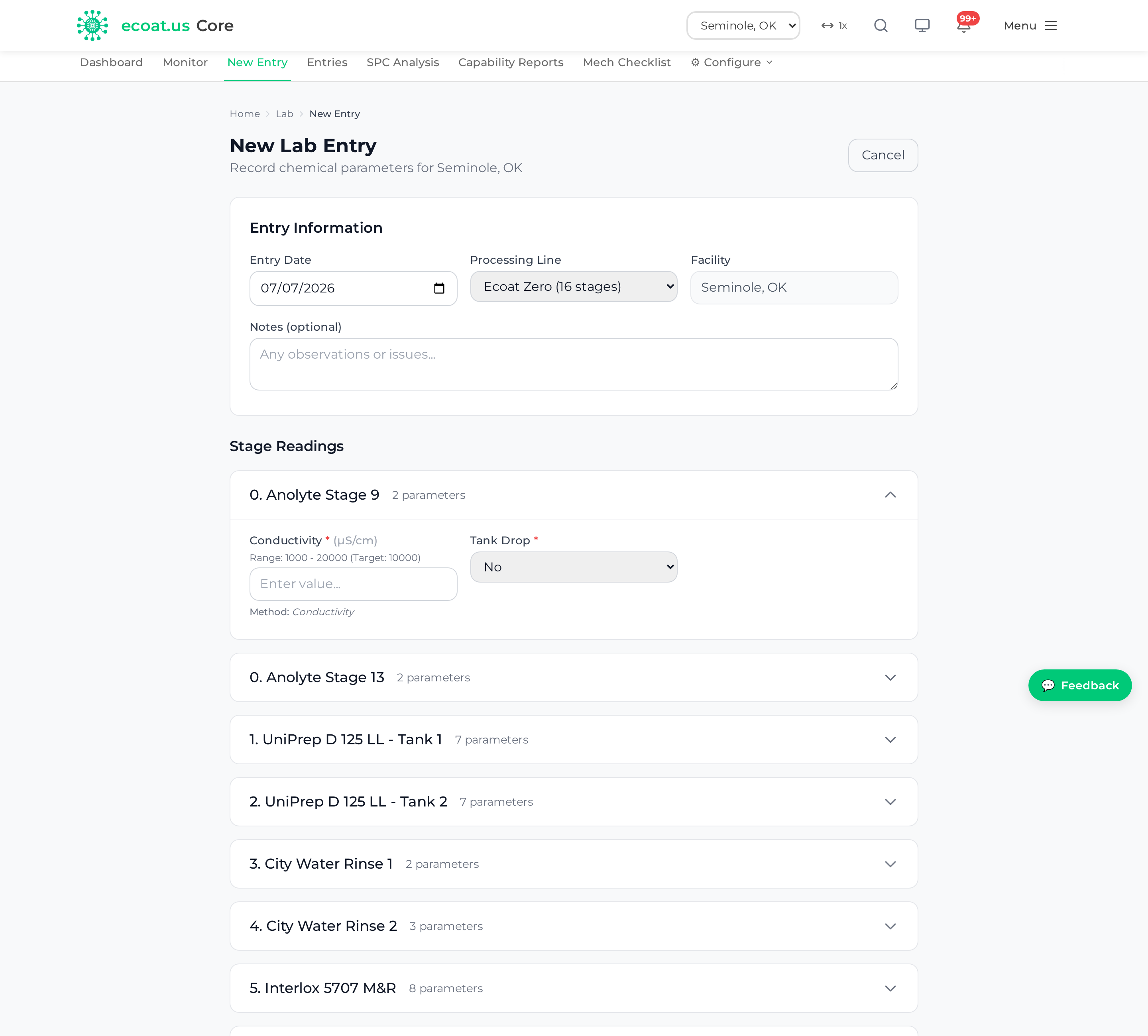Switch to the SPC Analysis tab

coord(403,63)
